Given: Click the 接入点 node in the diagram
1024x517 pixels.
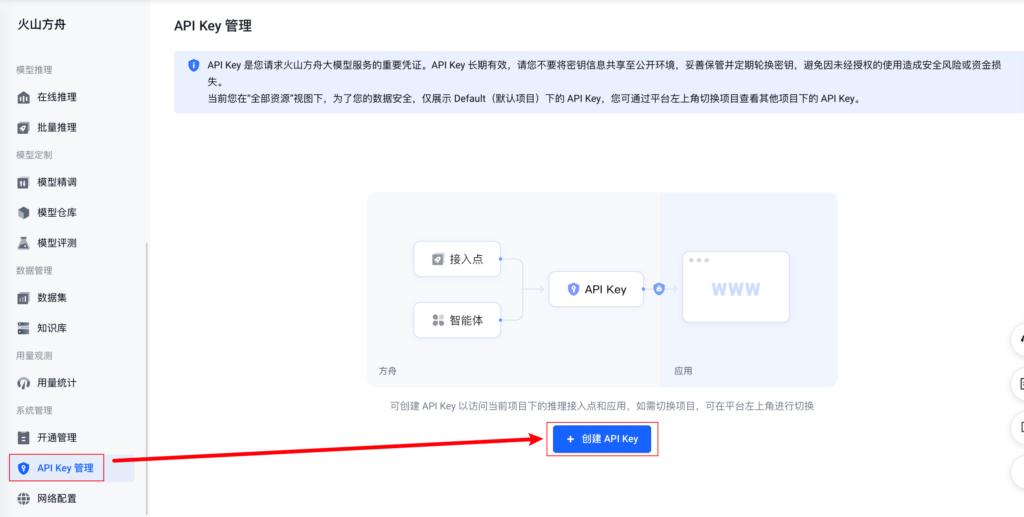Looking at the screenshot, I should (x=457, y=259).
